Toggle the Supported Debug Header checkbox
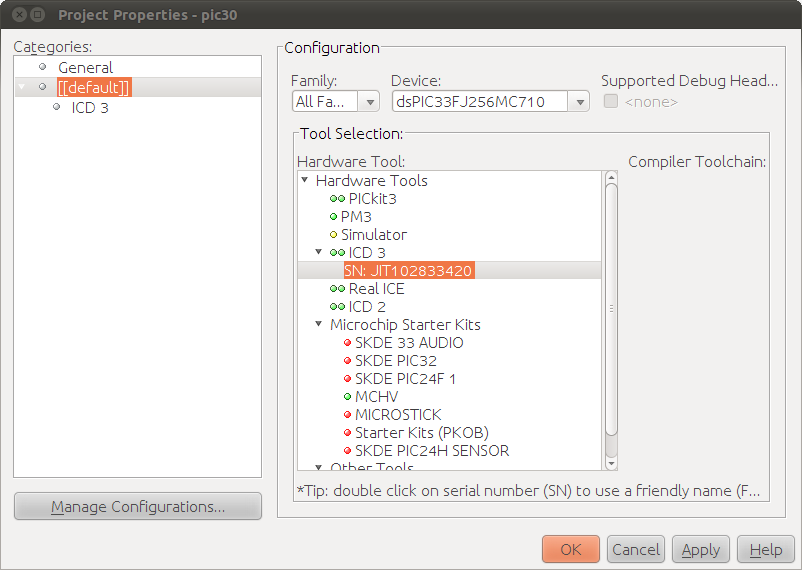Image resolution: width=802 pixels, height=570 pixels. (611, 101)
